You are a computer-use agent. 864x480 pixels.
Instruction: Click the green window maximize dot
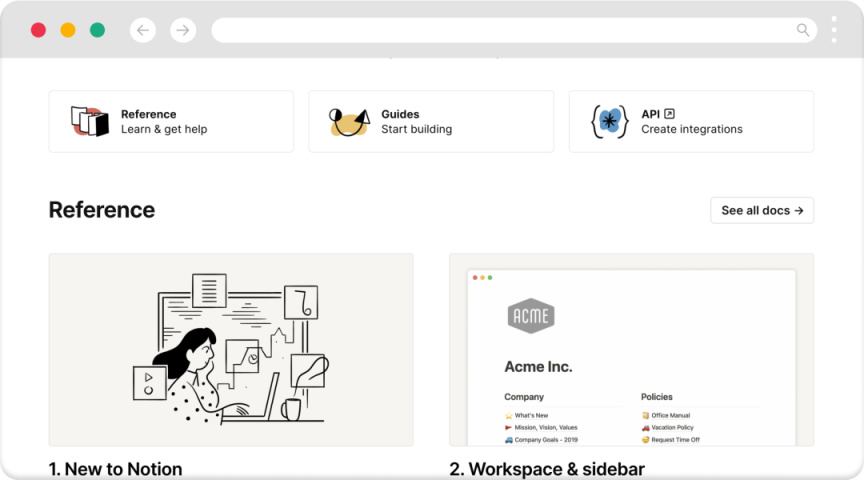pyautogui.click(x=97, y=30)
